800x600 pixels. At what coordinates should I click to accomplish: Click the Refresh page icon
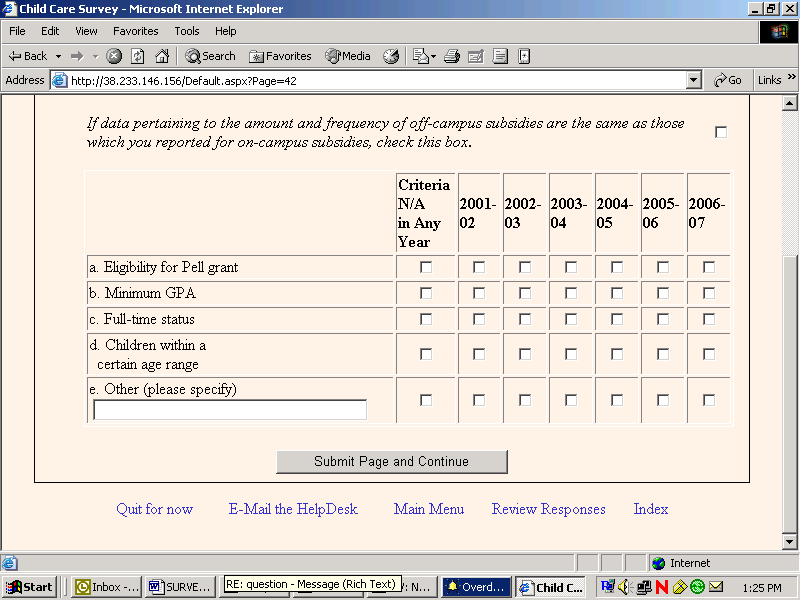pyautogui.click(x=138, y=57)
